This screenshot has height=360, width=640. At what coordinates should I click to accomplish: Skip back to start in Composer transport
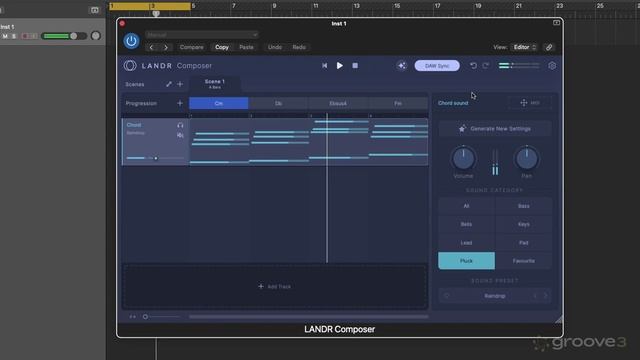click(x=324, y=65)
